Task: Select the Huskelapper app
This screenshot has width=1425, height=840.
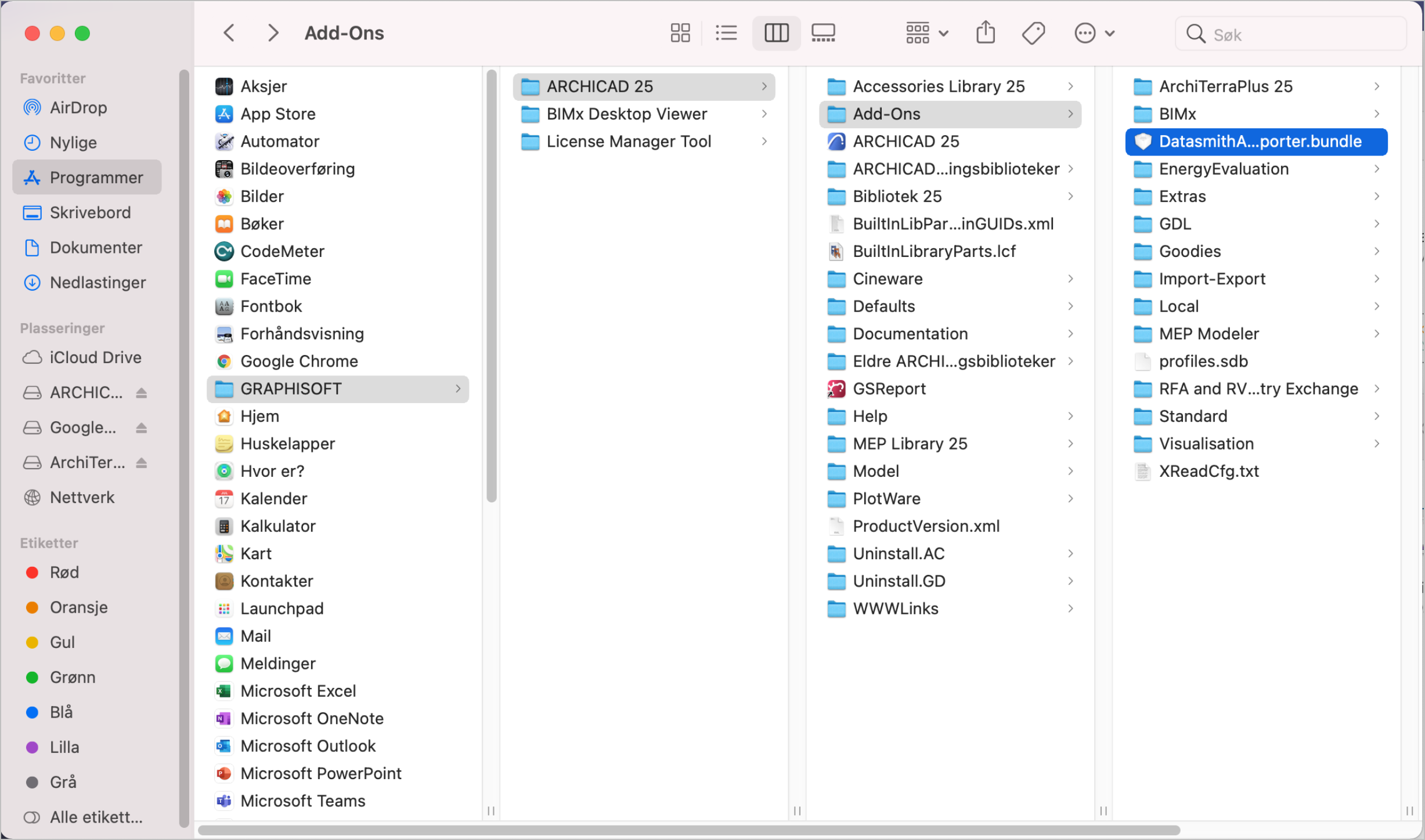Action: (x=338, y=444)
